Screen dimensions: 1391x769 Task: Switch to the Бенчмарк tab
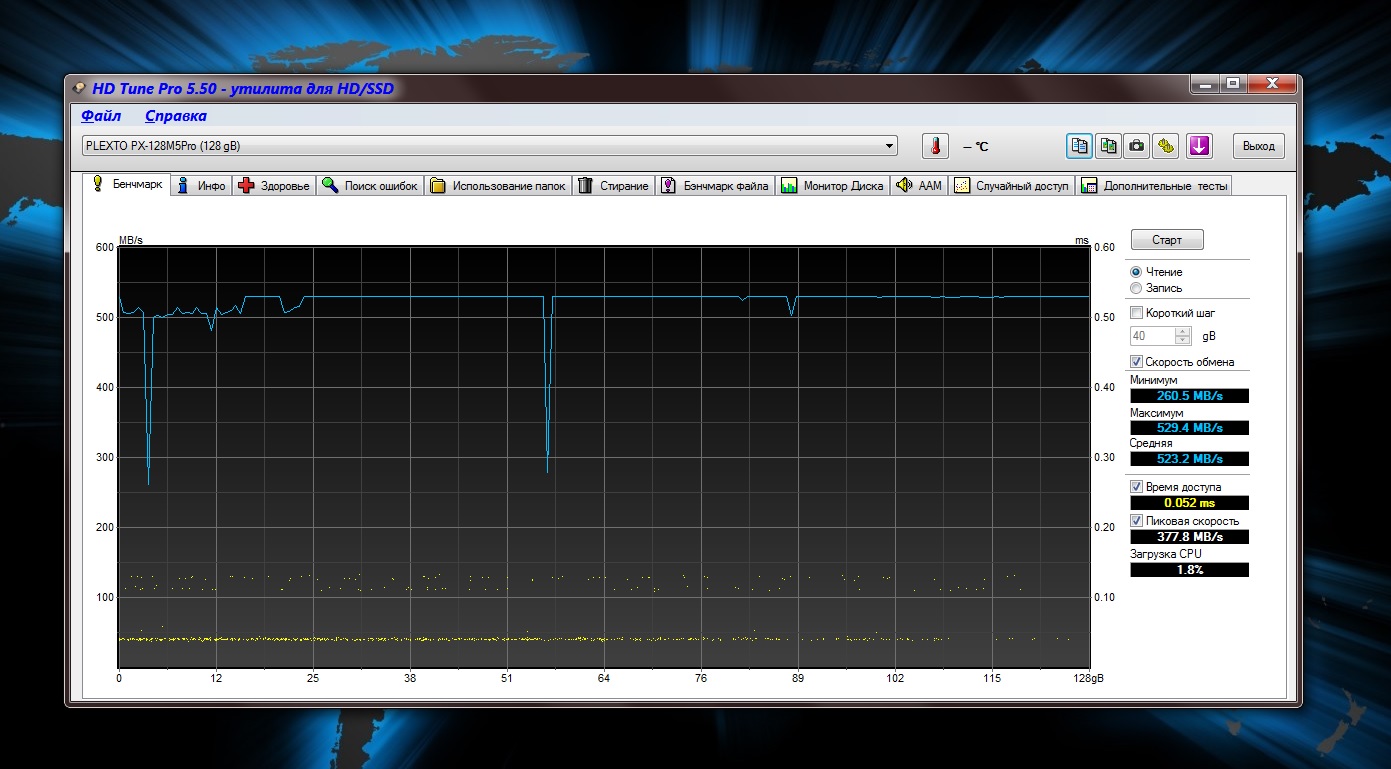click(x=127, y=185)
